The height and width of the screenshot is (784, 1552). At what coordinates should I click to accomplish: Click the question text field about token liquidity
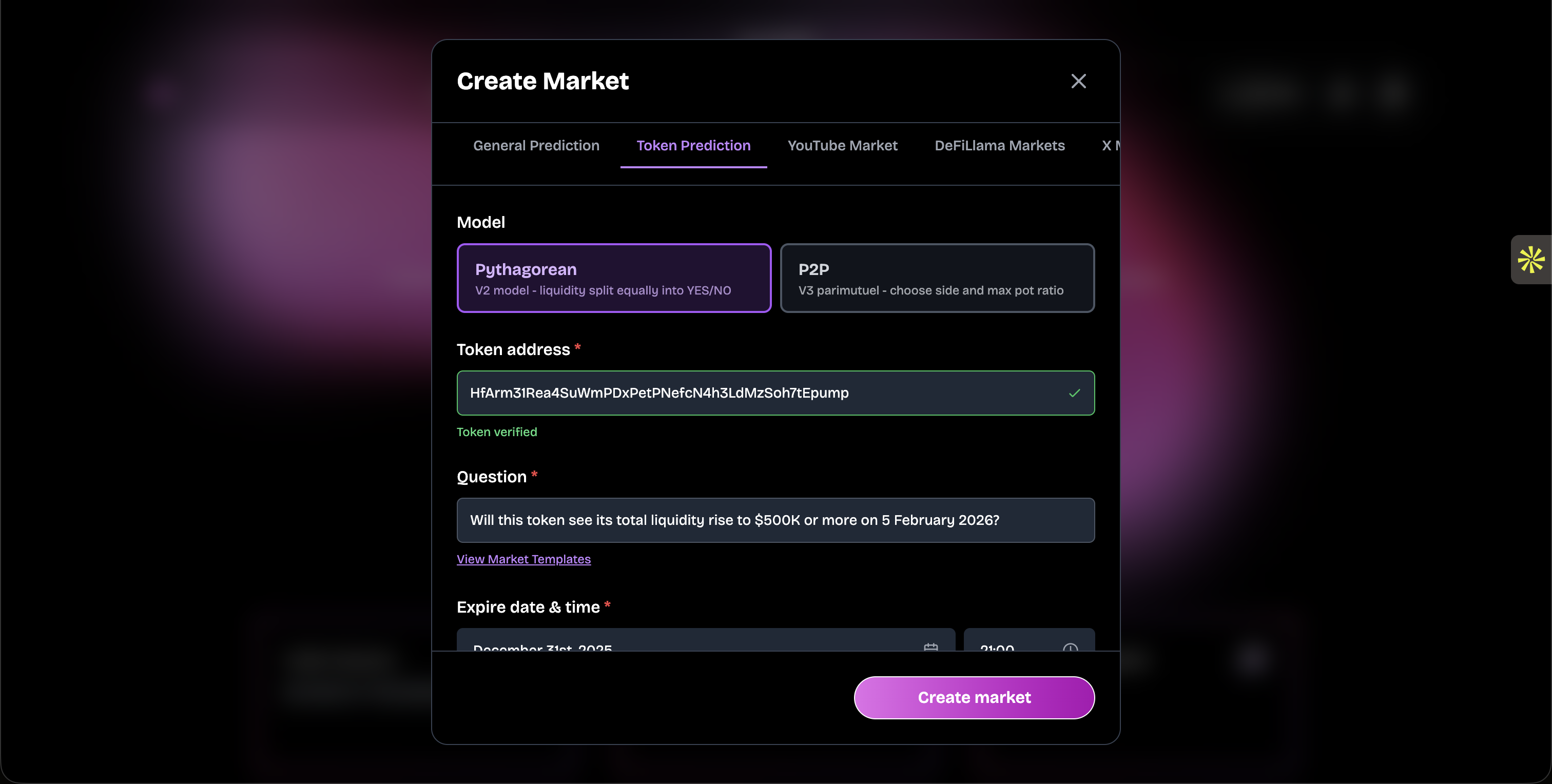775,520
